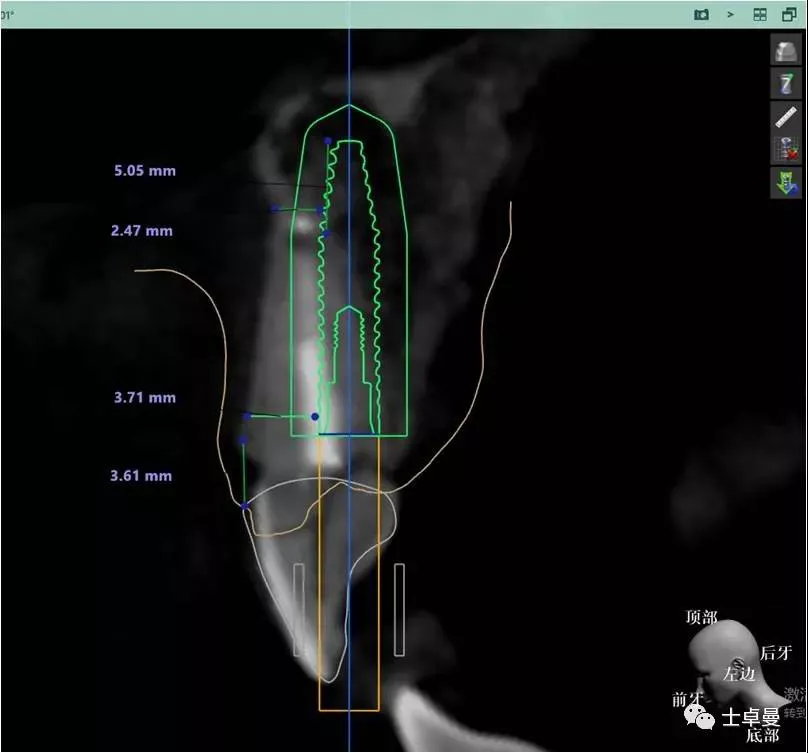The width and height of the screenshot is (808, 753).
Task: Switch to the four-pane grid layout
Action: 760,14
